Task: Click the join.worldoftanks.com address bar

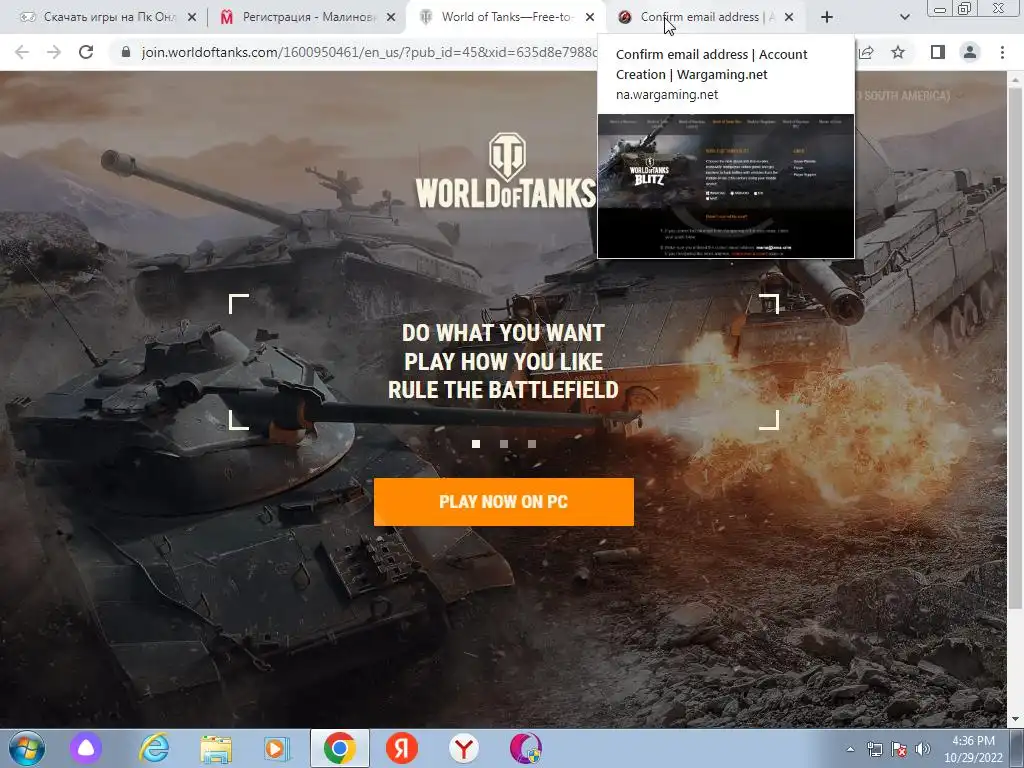Action: pyautogui.click(x=368, y=52)
